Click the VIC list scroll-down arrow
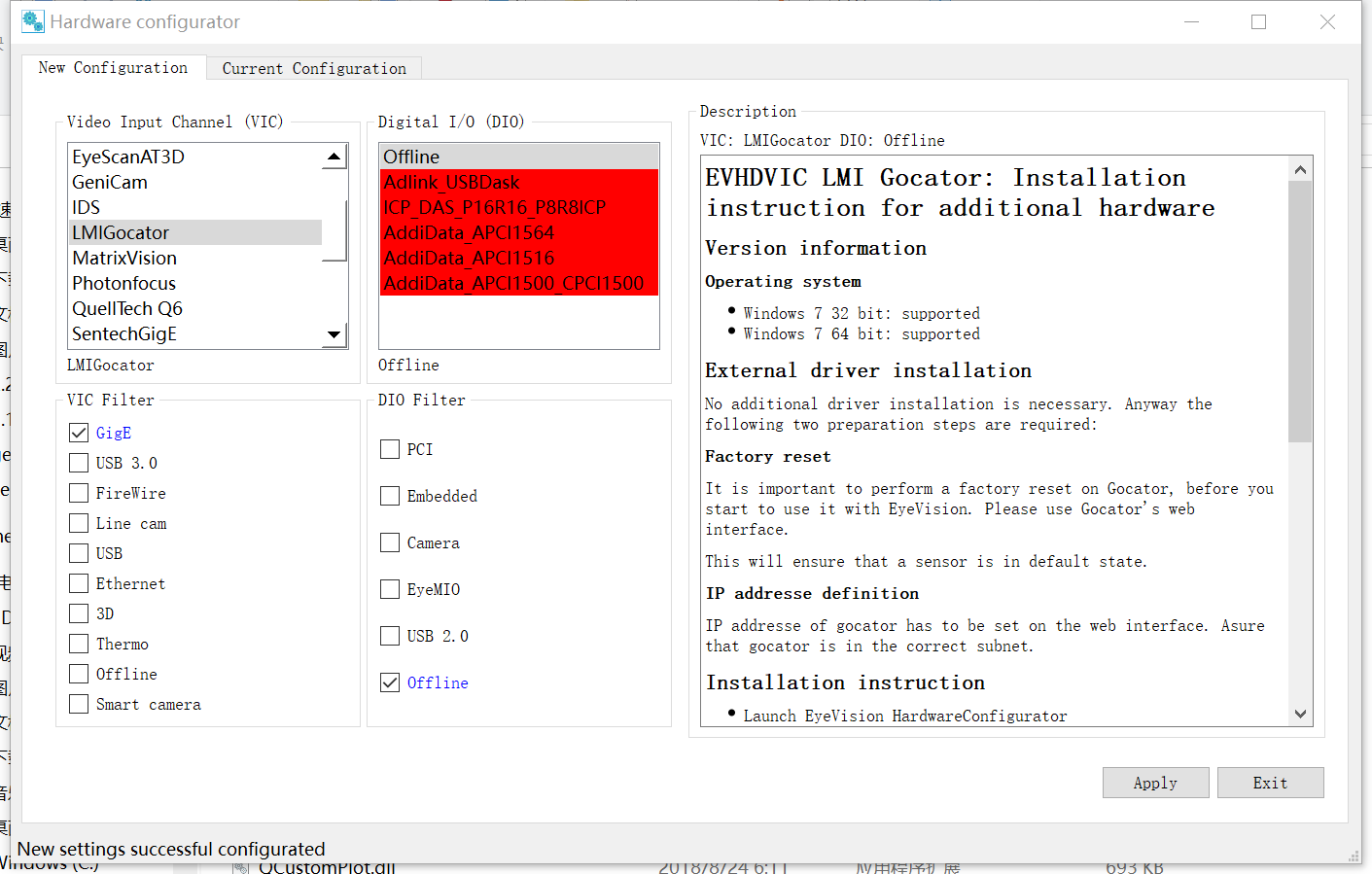Screen dimensions: 1372x874 click(334, 333)
